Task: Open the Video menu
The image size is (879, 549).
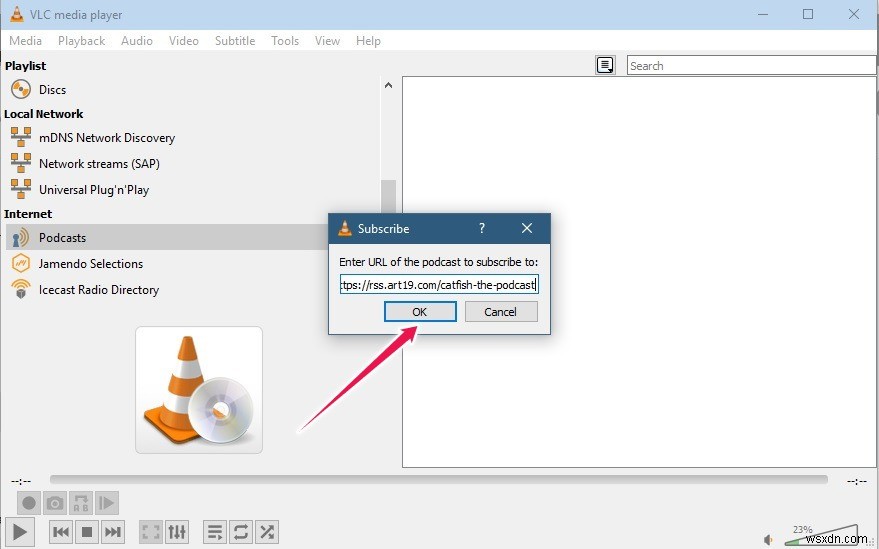Action: (184, 41)
